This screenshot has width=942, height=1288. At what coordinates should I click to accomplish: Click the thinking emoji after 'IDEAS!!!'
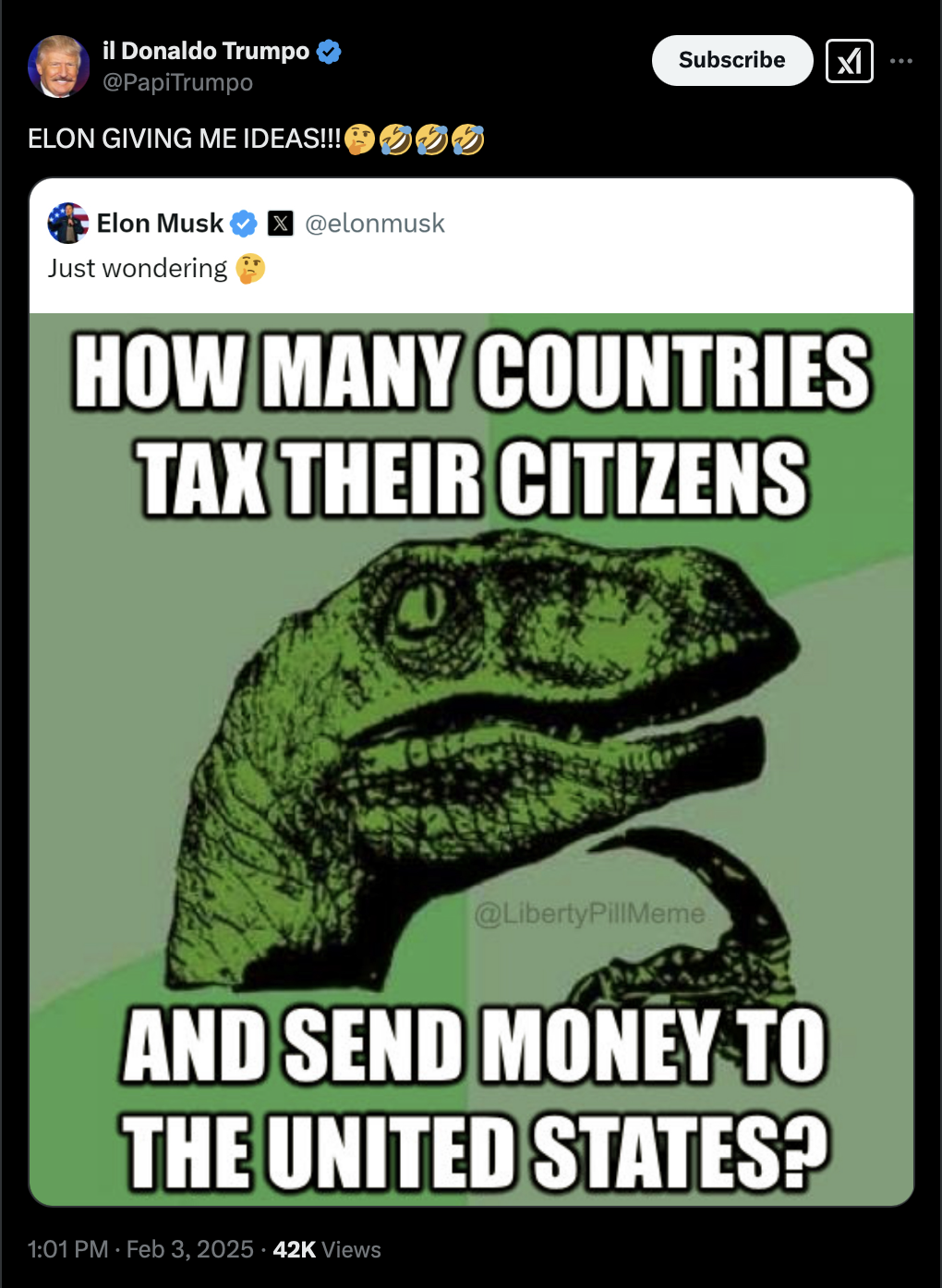(x=359, y=140)
